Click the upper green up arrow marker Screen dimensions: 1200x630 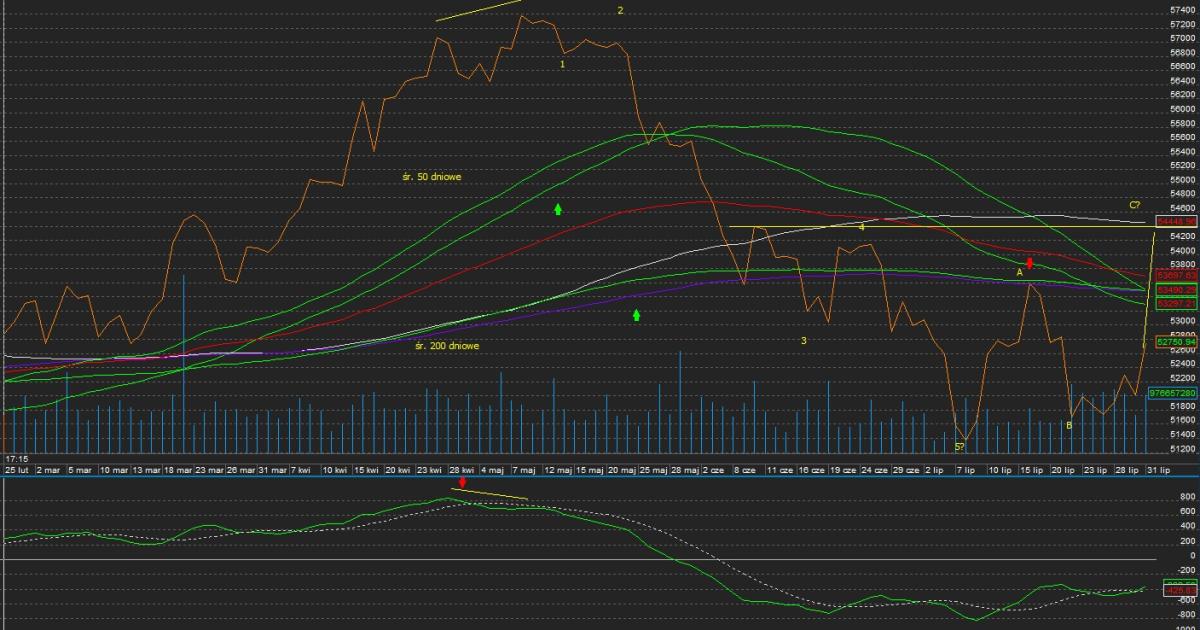tap(558, 209)
